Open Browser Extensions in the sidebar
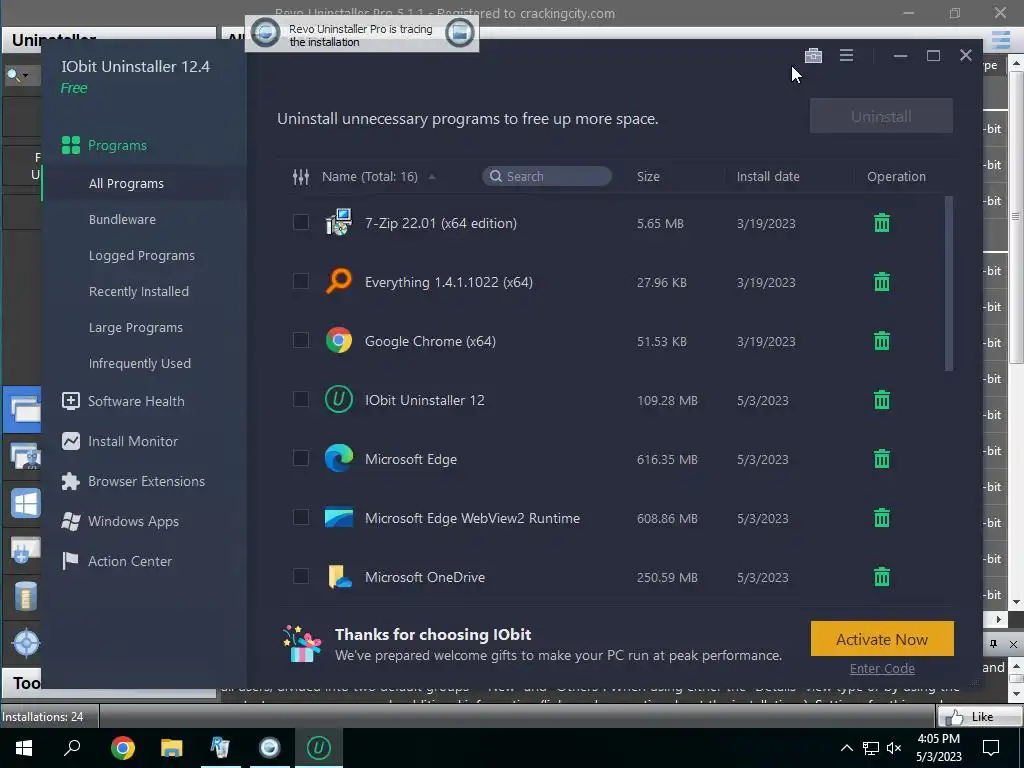The image size is (1024, 768). click(x=133, y=481)
